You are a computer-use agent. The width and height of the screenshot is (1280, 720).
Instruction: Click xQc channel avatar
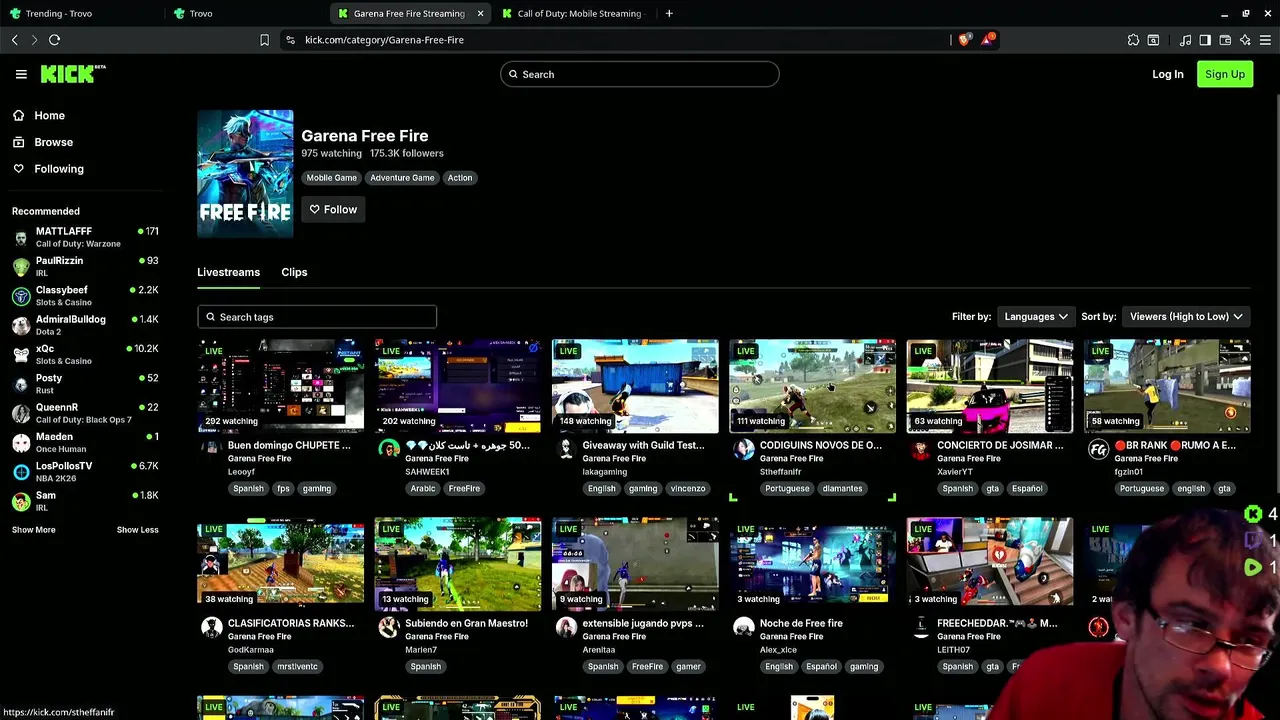pos(21,354)
